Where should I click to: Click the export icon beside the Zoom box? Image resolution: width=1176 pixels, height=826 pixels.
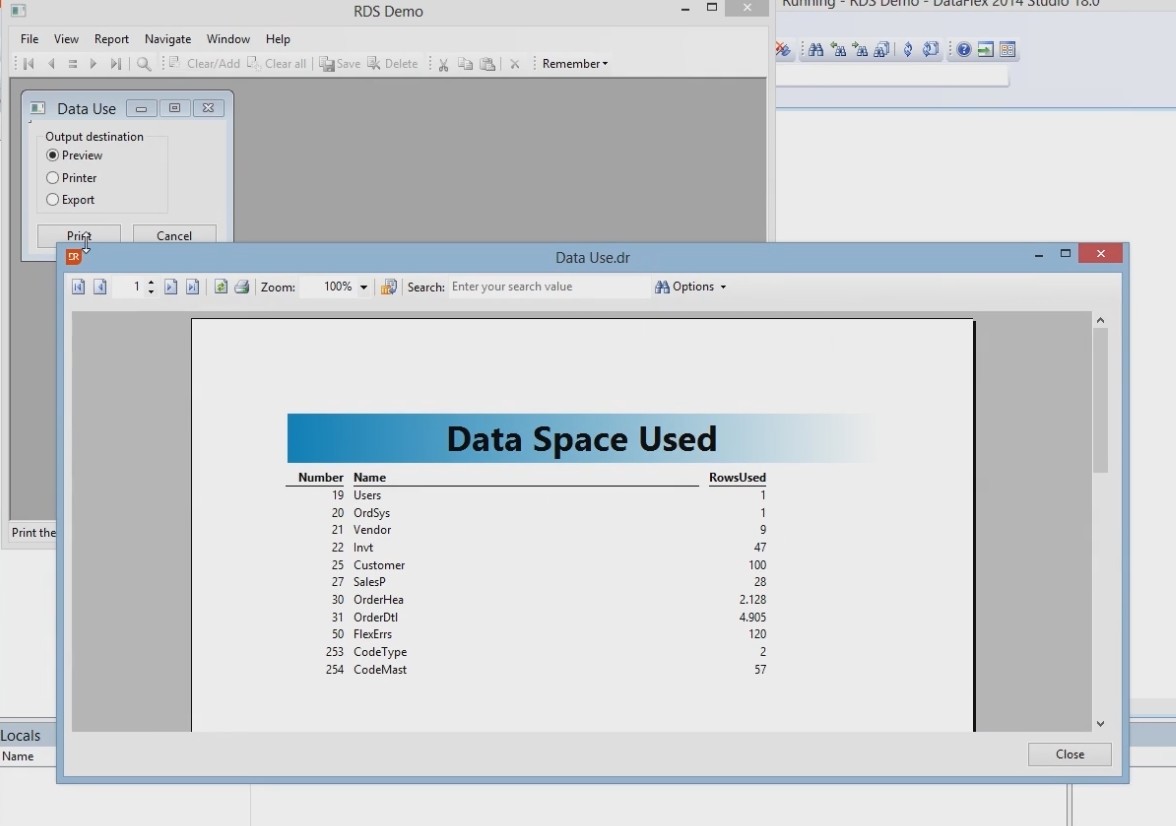[x=389, y=287]
